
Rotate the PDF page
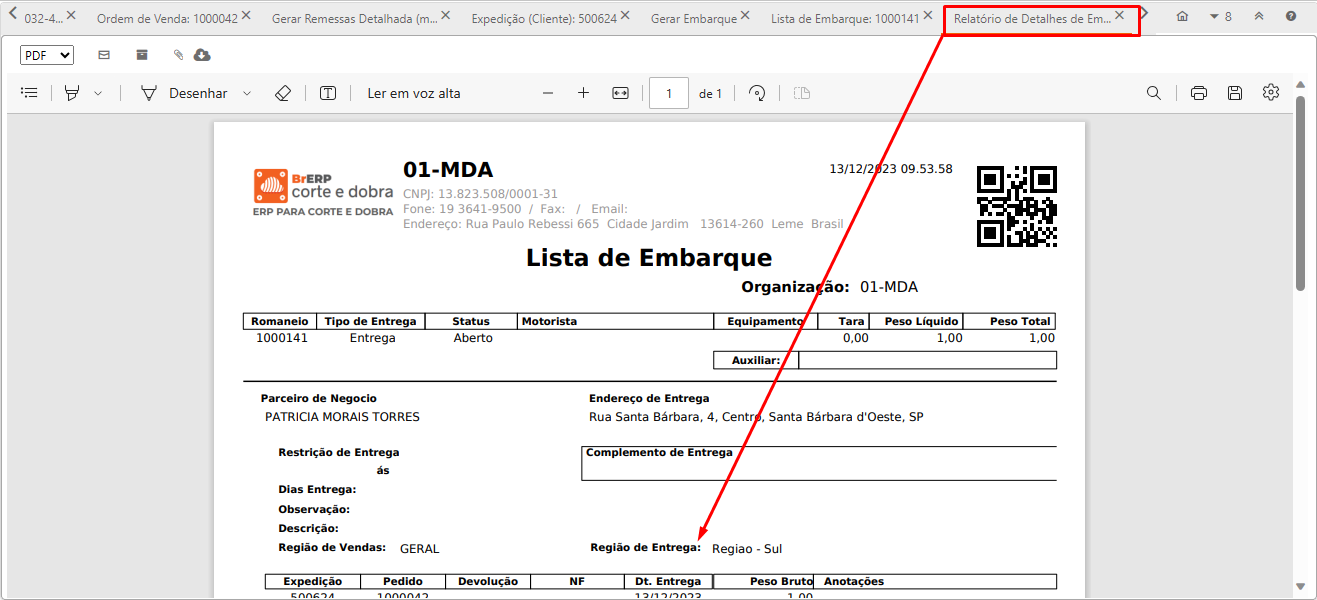757,92
